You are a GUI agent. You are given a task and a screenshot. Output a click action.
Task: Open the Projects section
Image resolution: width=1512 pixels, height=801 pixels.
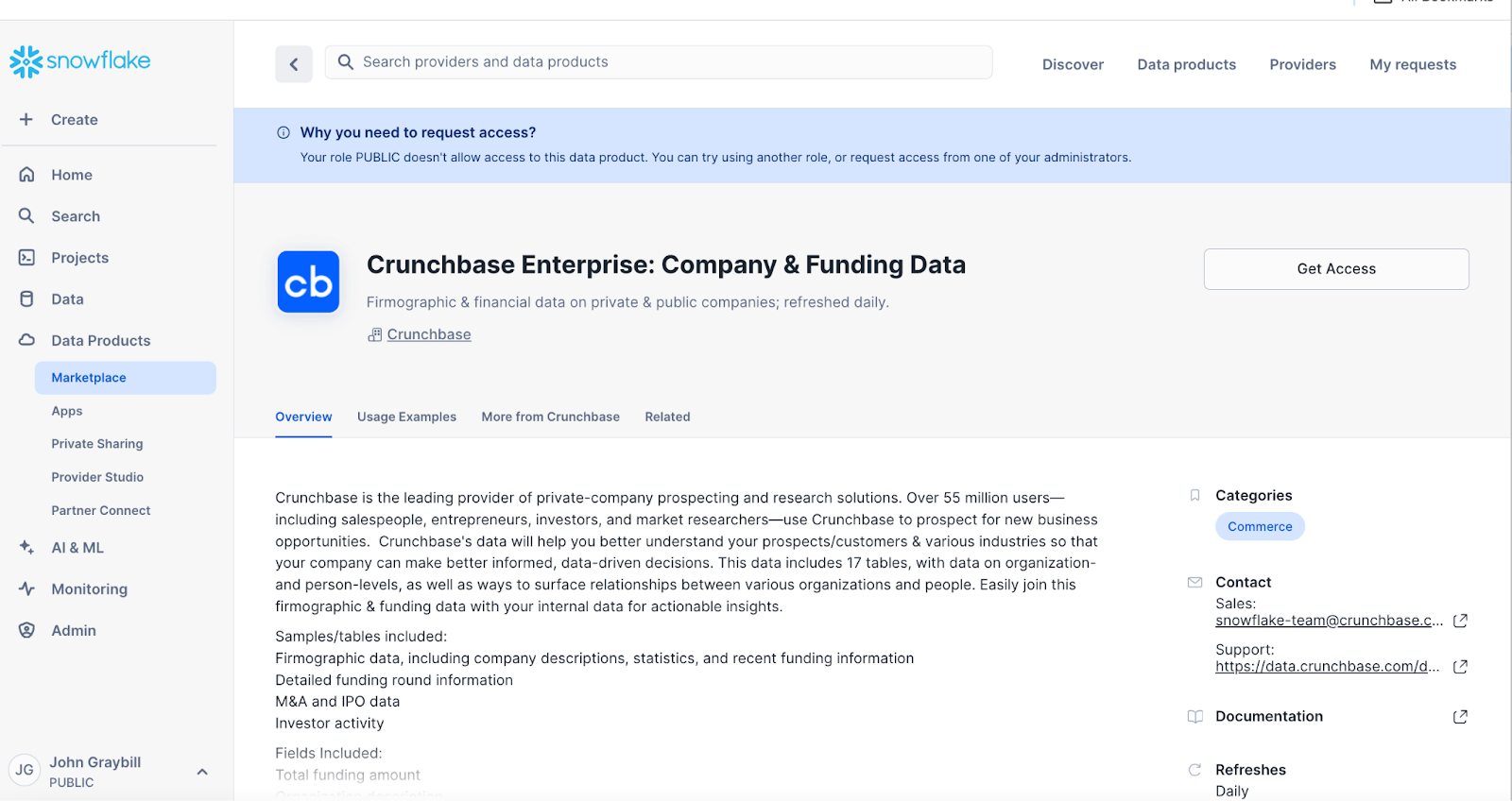(x=79, y=258)
